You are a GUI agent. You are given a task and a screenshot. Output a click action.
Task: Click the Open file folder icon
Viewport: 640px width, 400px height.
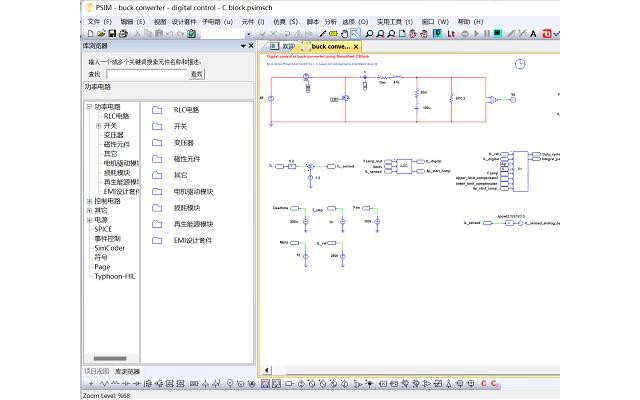point(101,34)
